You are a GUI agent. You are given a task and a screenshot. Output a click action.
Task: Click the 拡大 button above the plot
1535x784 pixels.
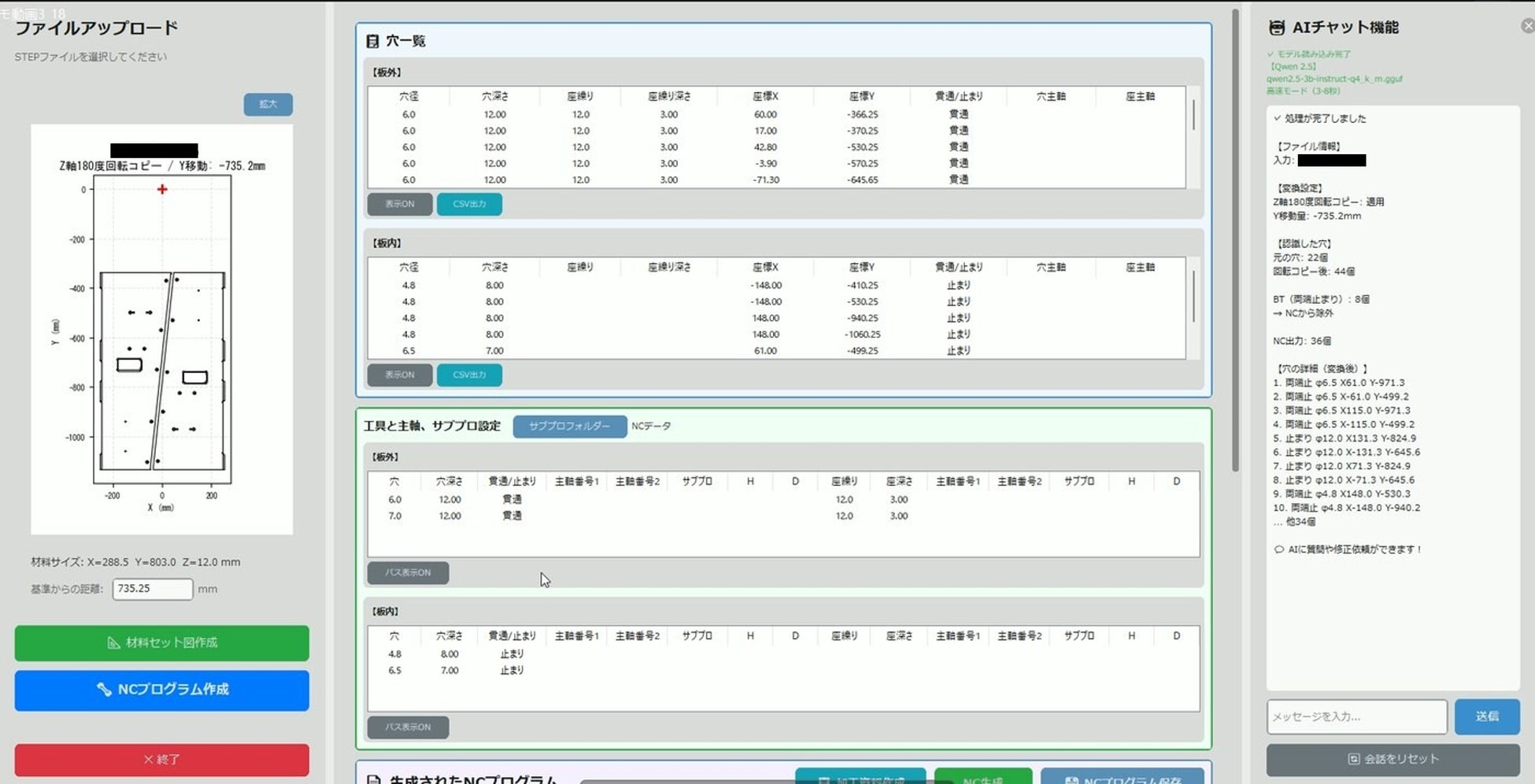coord(268,105)
